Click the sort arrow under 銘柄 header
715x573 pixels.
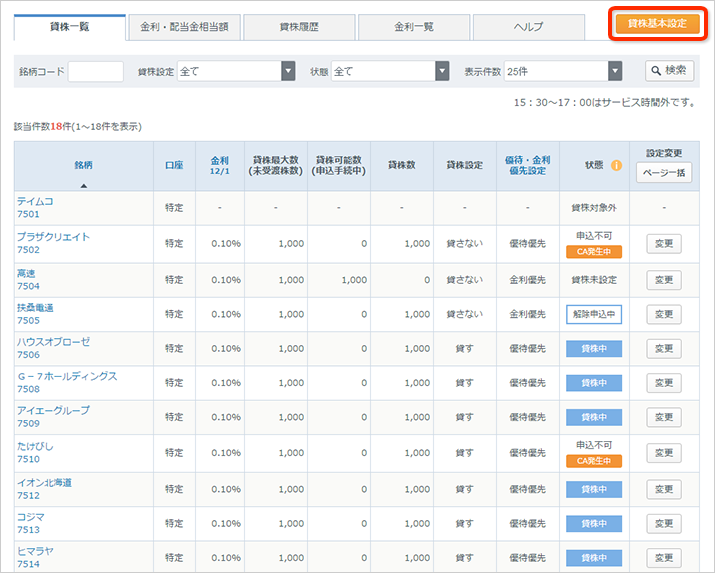83,185
